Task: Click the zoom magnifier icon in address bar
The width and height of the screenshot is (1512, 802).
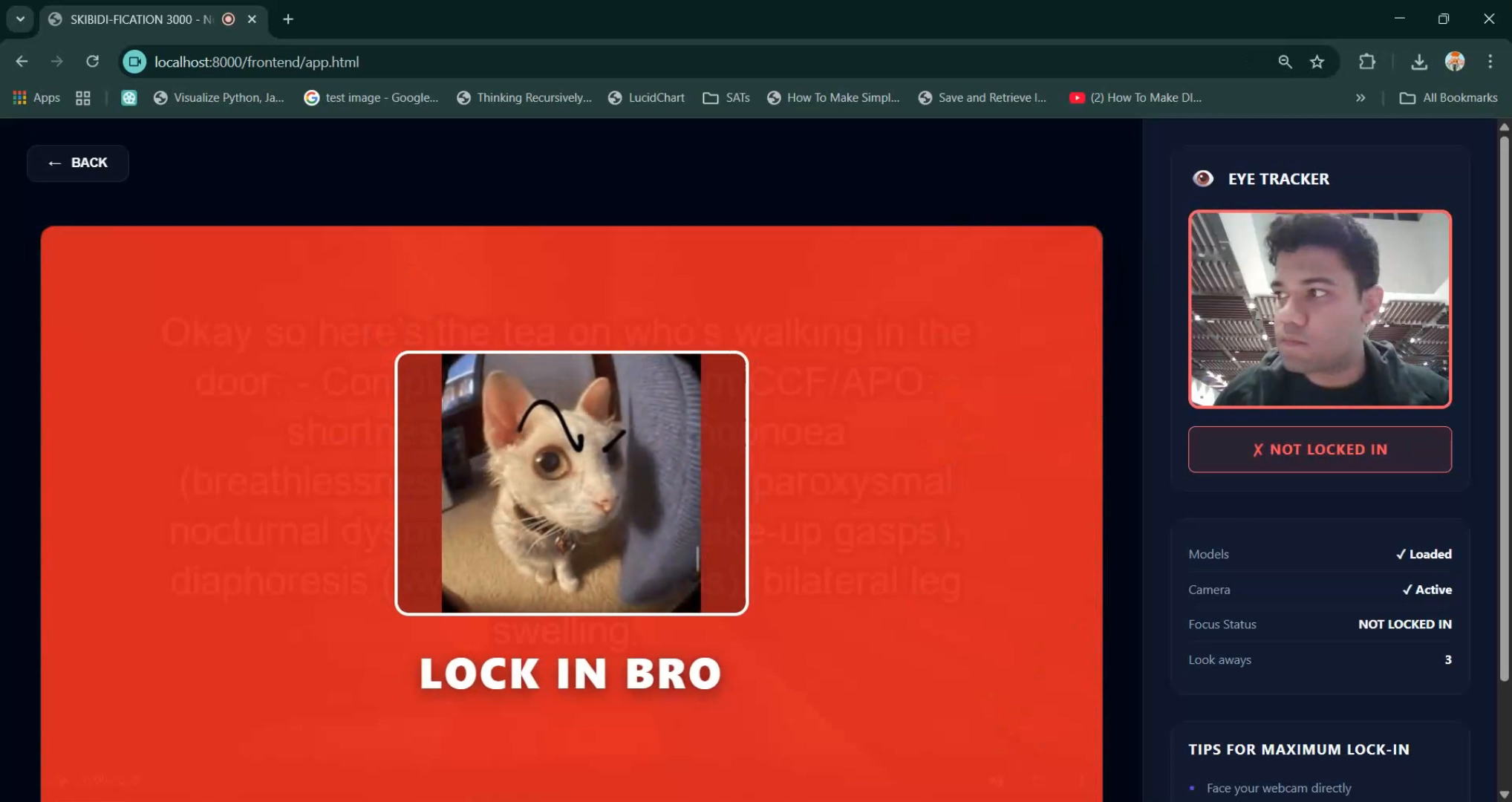Action: [1285, 62]
